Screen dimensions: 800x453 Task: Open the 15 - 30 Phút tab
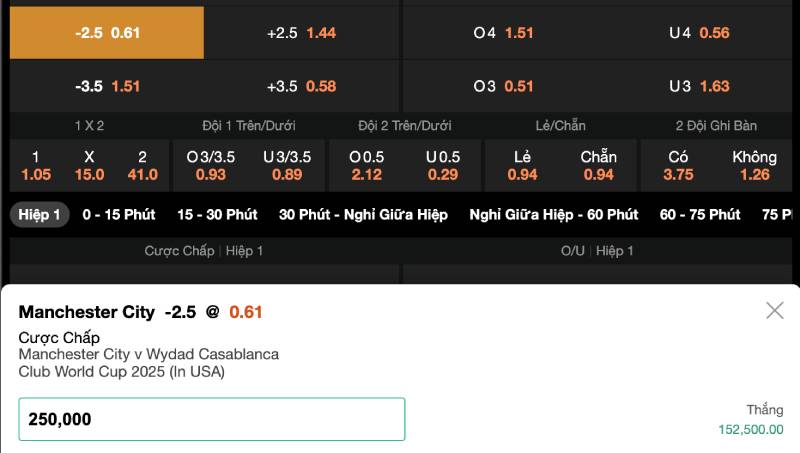(x=217, y=215)
